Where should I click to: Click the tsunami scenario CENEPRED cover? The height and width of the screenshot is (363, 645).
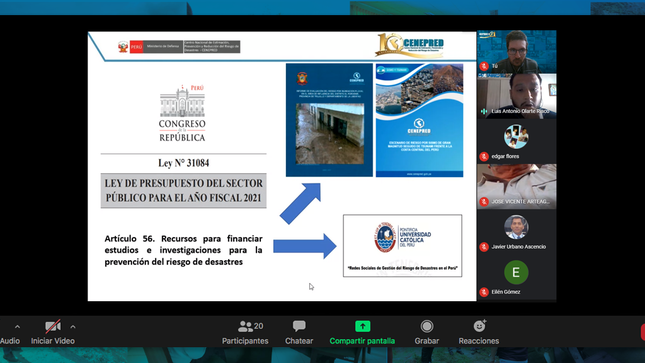420,120
